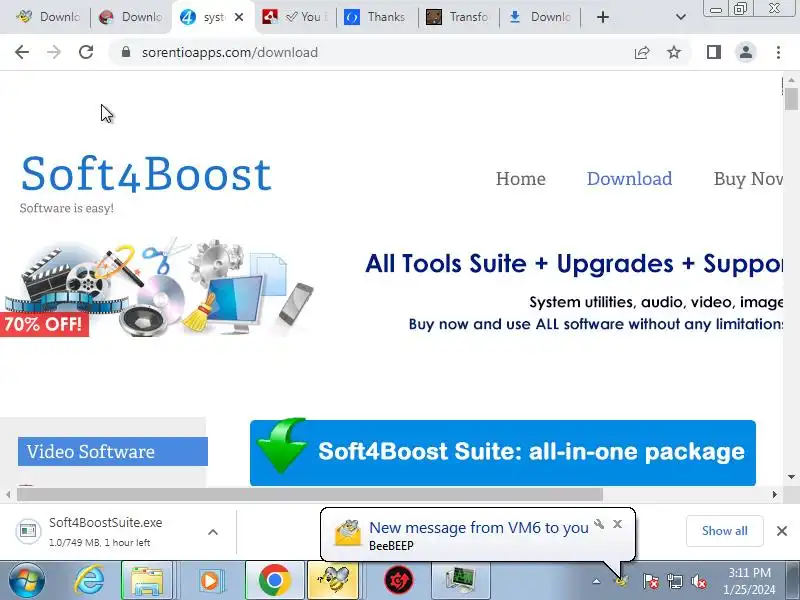Close the active syst tab

click(x=239, y=17)
